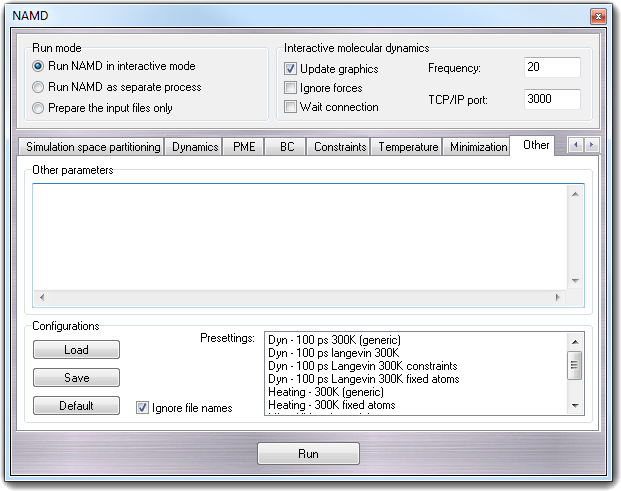Viewport: 621px width, 491px height.
Task: Click the Other parameters scroll down arrow
Action: pyautogui.click(x=575, y=281)
